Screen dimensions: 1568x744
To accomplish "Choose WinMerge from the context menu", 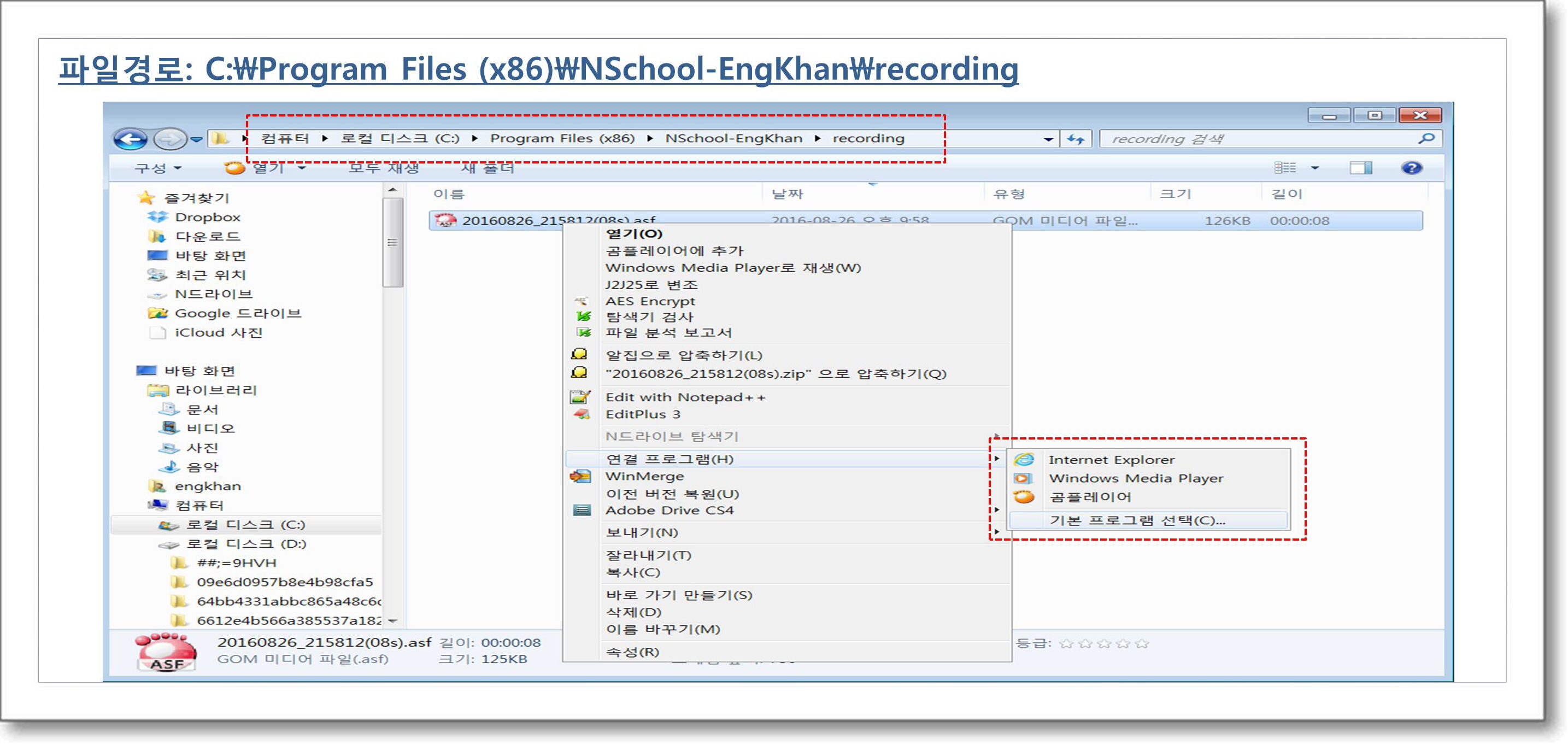I will pos(644,476).
